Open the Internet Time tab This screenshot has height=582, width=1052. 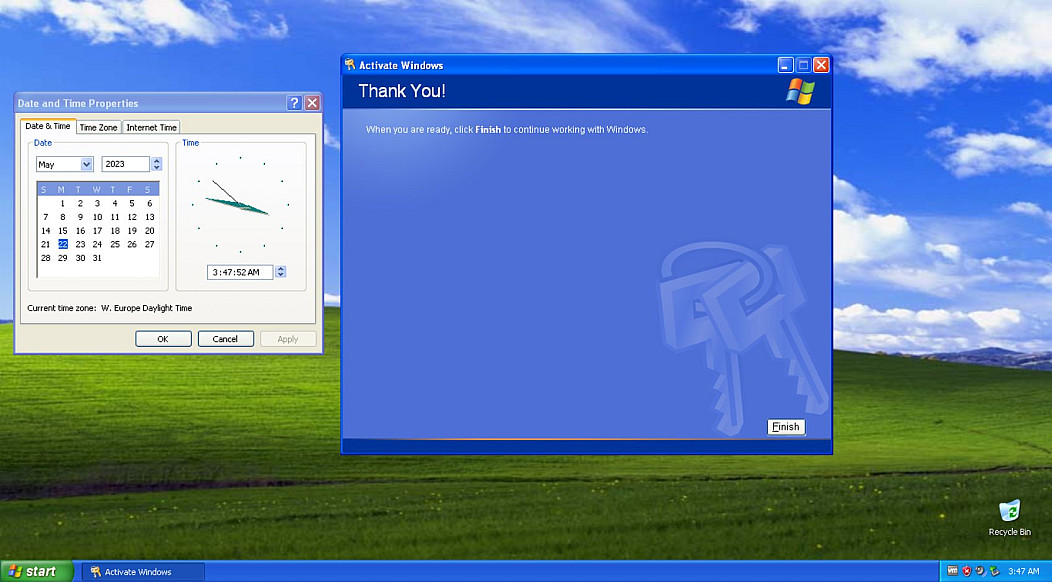(x=152, y=127)
